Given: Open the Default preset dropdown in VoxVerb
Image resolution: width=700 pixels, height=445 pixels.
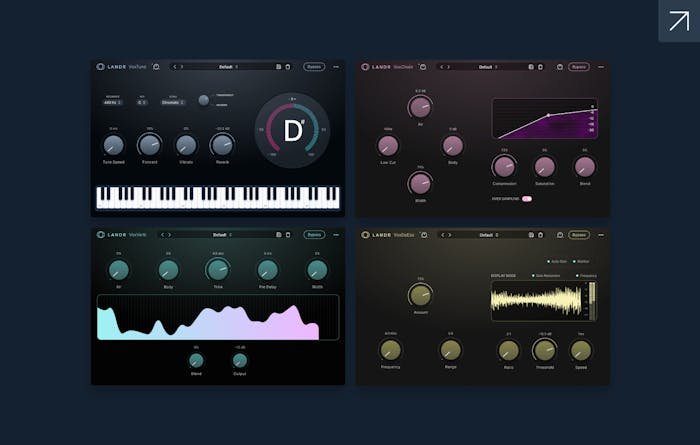Looking at the screenshot, I should 222,235.
